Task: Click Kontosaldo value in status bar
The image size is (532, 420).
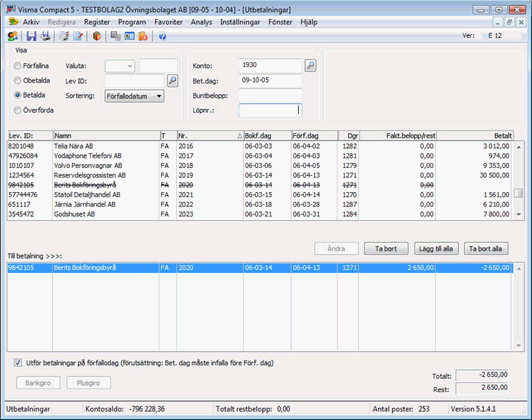Action: 147,409
